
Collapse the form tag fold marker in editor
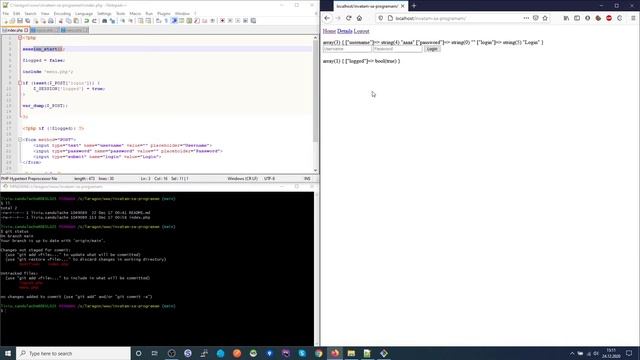coord(20,140)
